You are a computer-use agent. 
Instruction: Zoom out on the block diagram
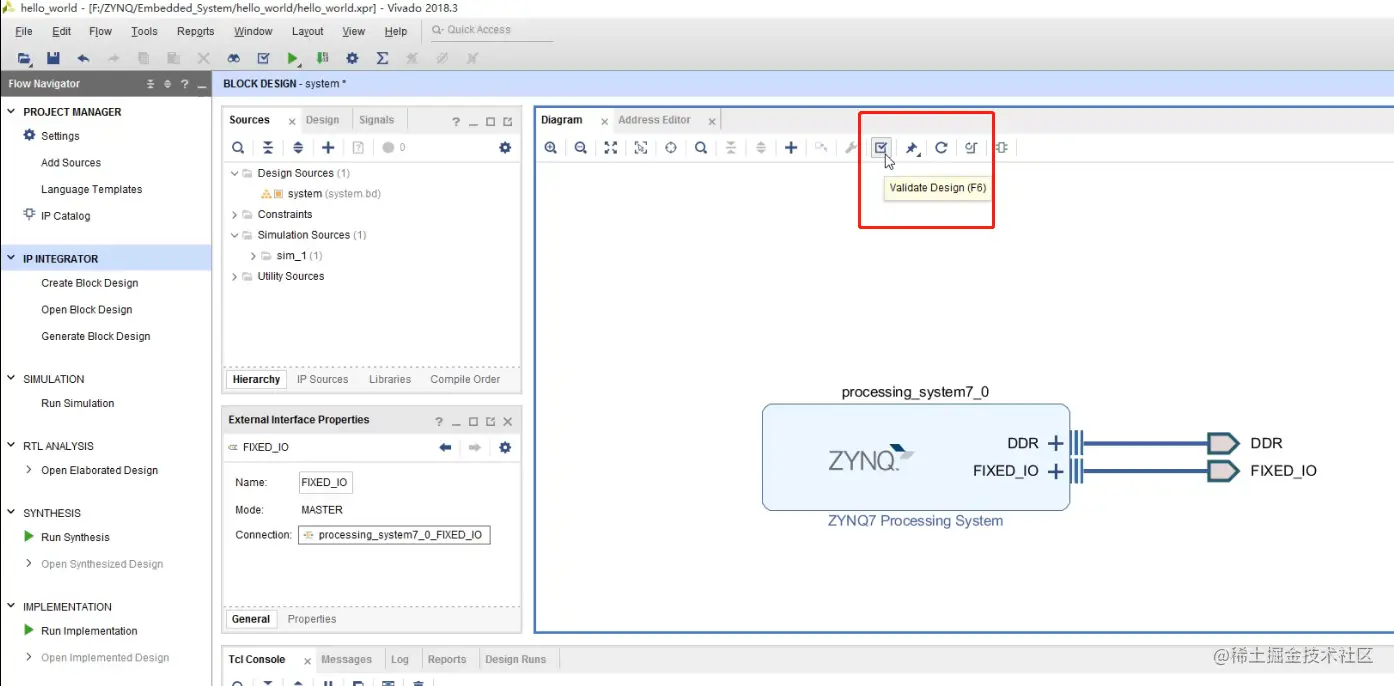click(581, 148)
